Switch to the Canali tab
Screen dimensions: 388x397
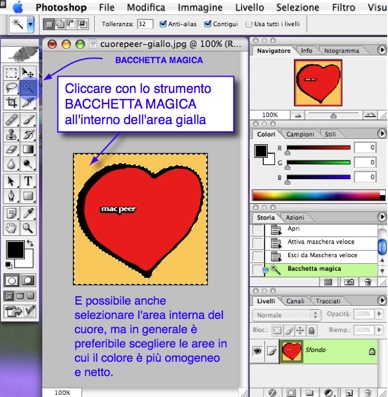point(295,301)
